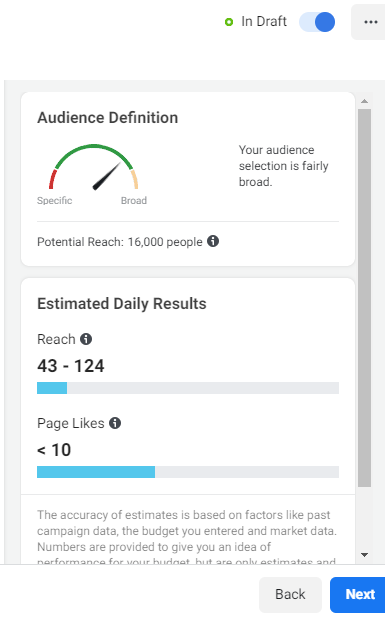Click the Back button

[x=290, y=594]
